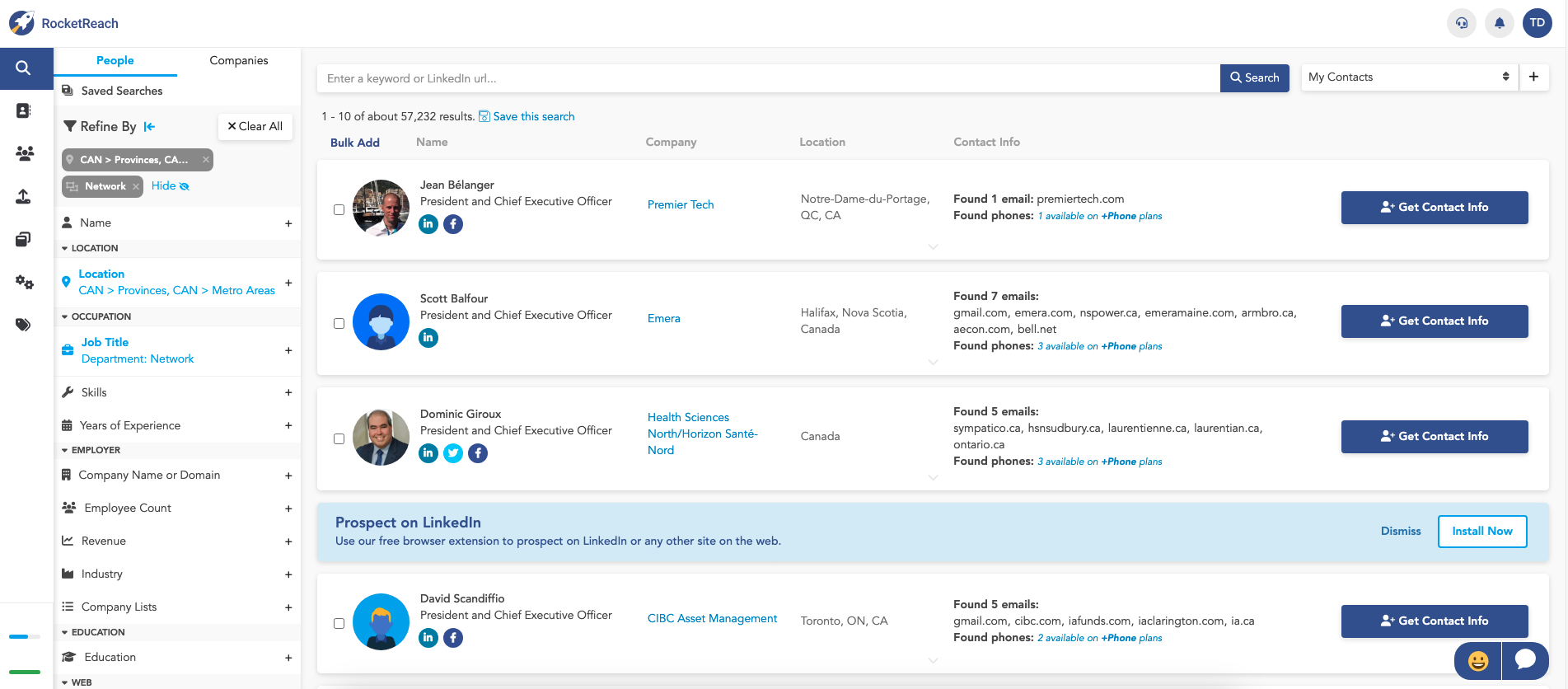
Task: Open the Premier Tech company link
Action: (681, 205)
